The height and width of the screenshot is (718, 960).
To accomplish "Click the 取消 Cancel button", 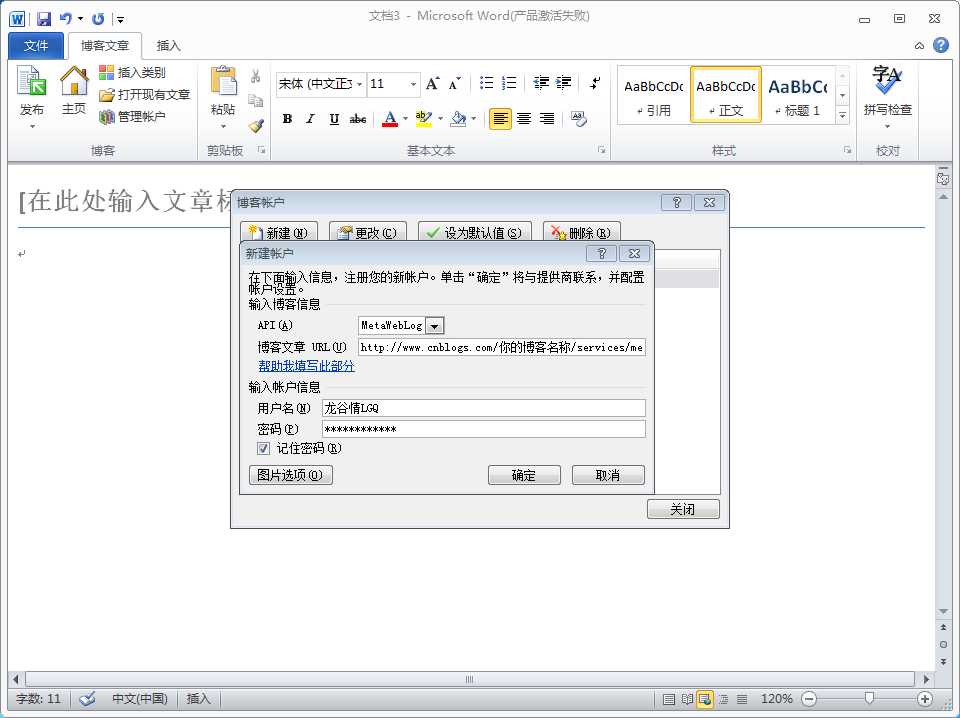I will (608, 475).
